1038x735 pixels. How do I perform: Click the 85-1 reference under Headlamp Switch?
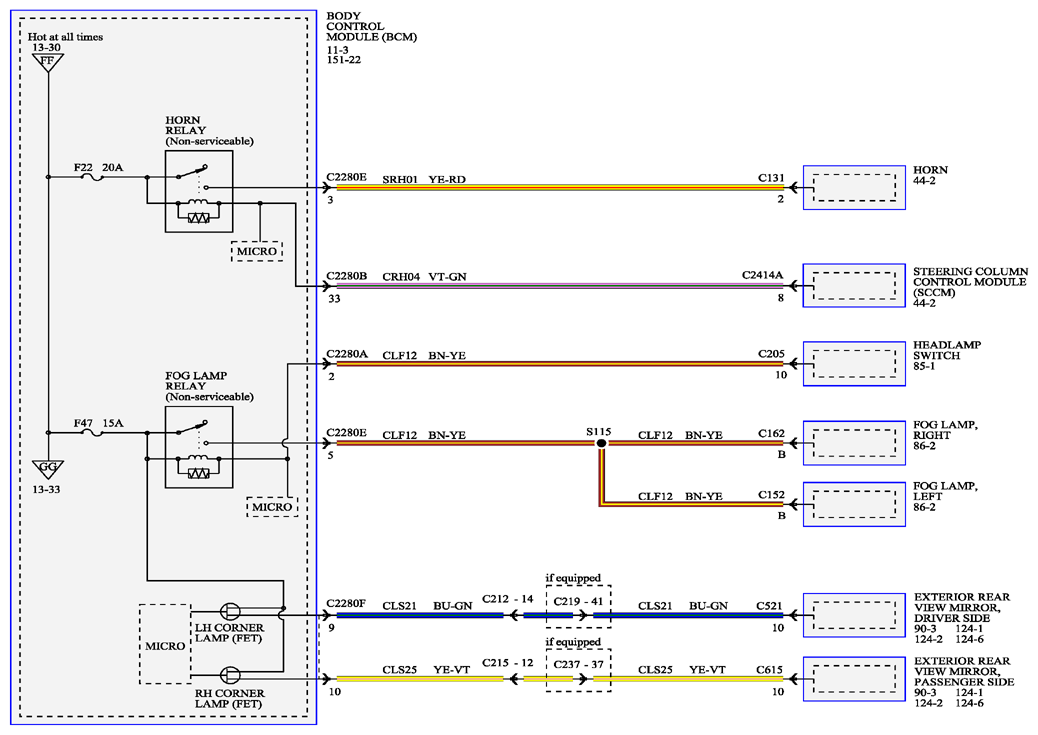click(924, 366)
